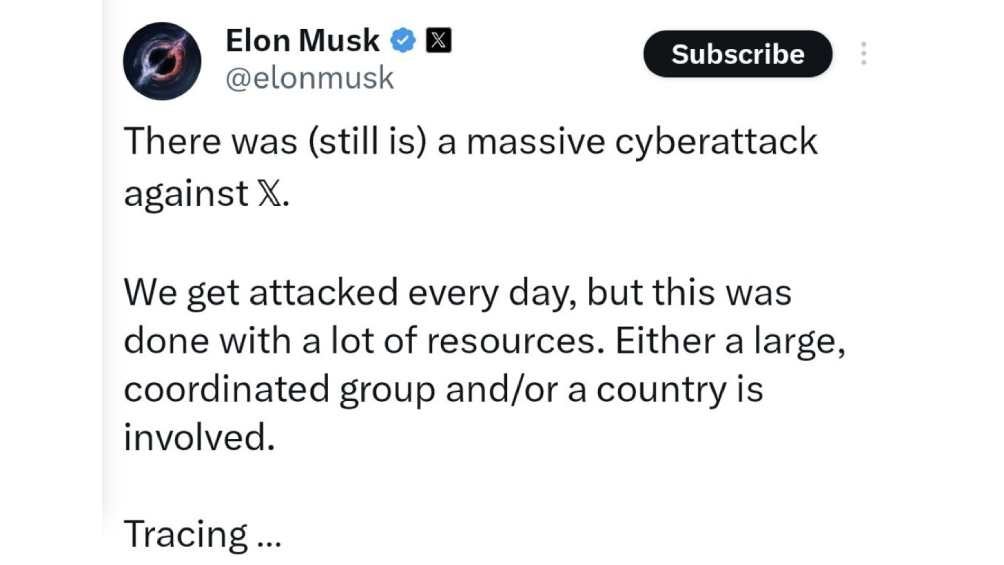Click the X affiliation badge icon
This screenshot has width=1004, height=565.
tap(439, 41)
